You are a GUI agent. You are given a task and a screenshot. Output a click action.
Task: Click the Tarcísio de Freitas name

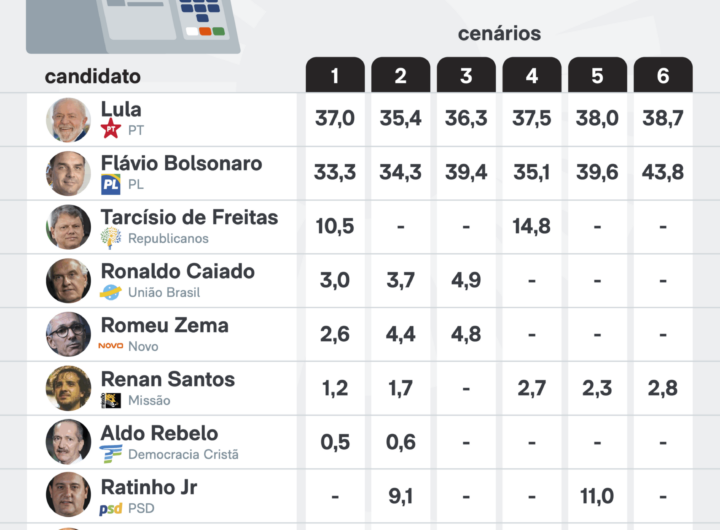click(189, 217)
